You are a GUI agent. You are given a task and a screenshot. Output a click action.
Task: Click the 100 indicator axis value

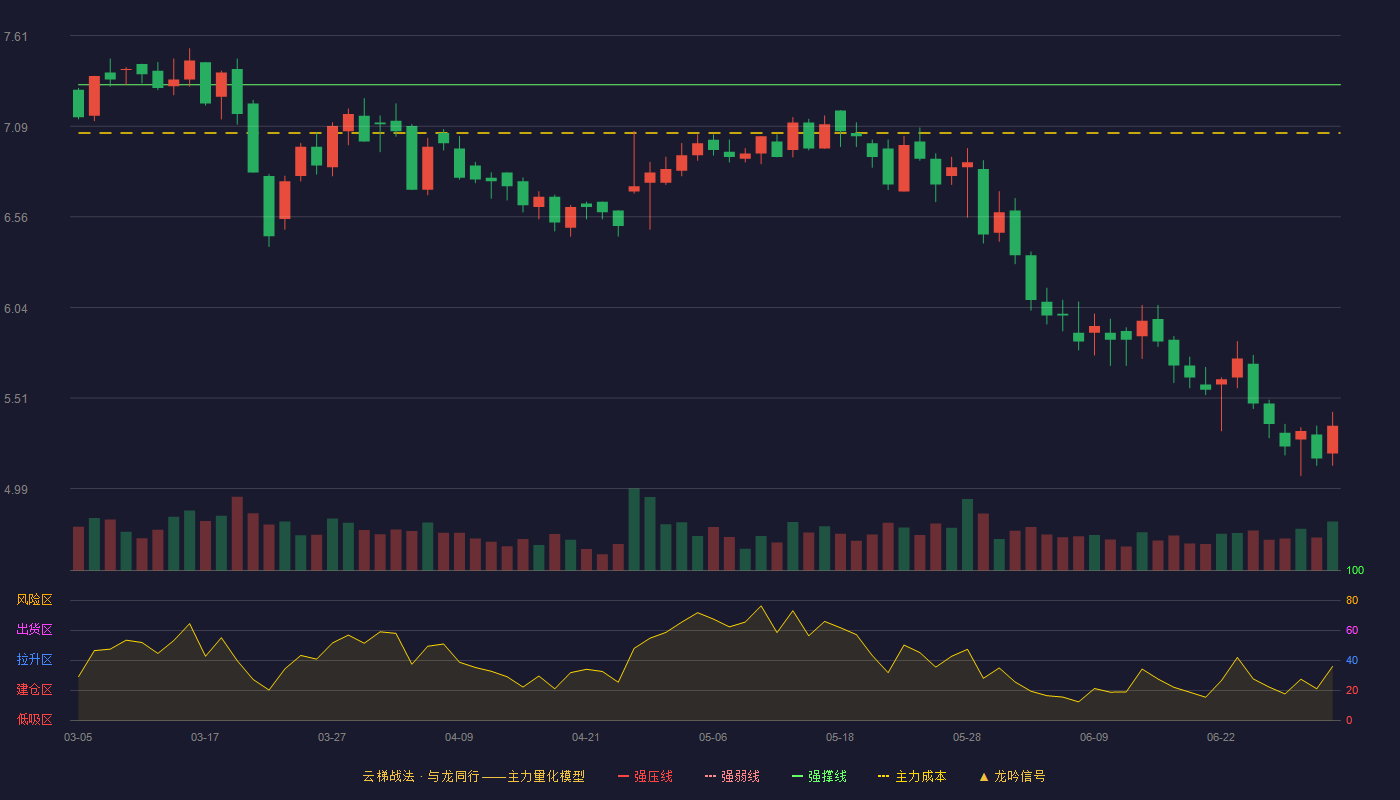click(1355, 571)
